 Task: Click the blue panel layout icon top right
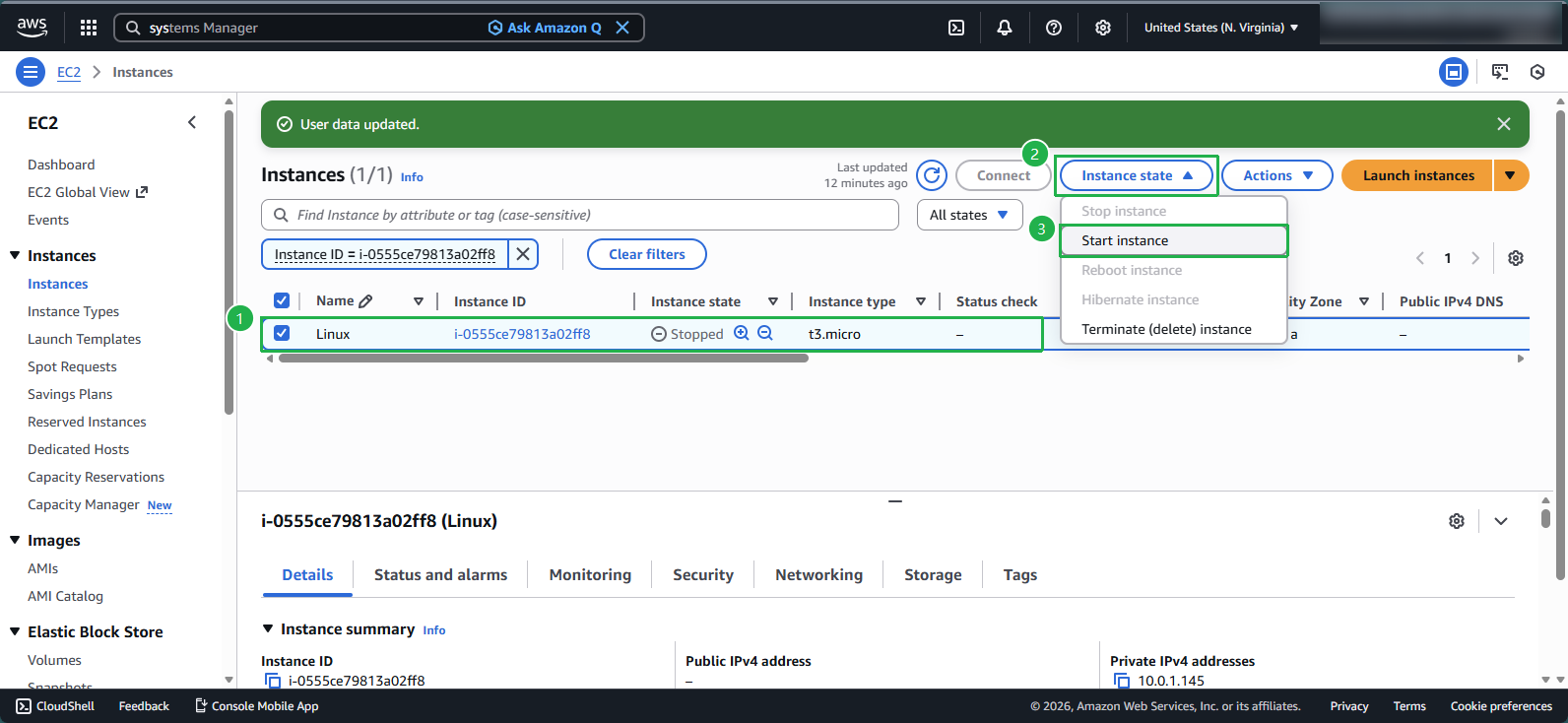1454,72
